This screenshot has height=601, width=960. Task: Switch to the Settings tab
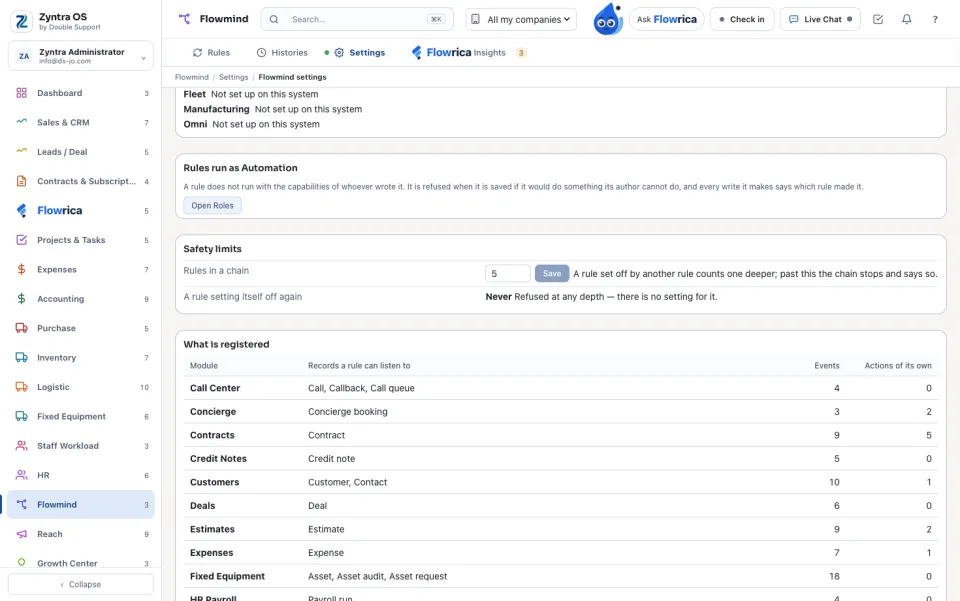tap(359, 53)
